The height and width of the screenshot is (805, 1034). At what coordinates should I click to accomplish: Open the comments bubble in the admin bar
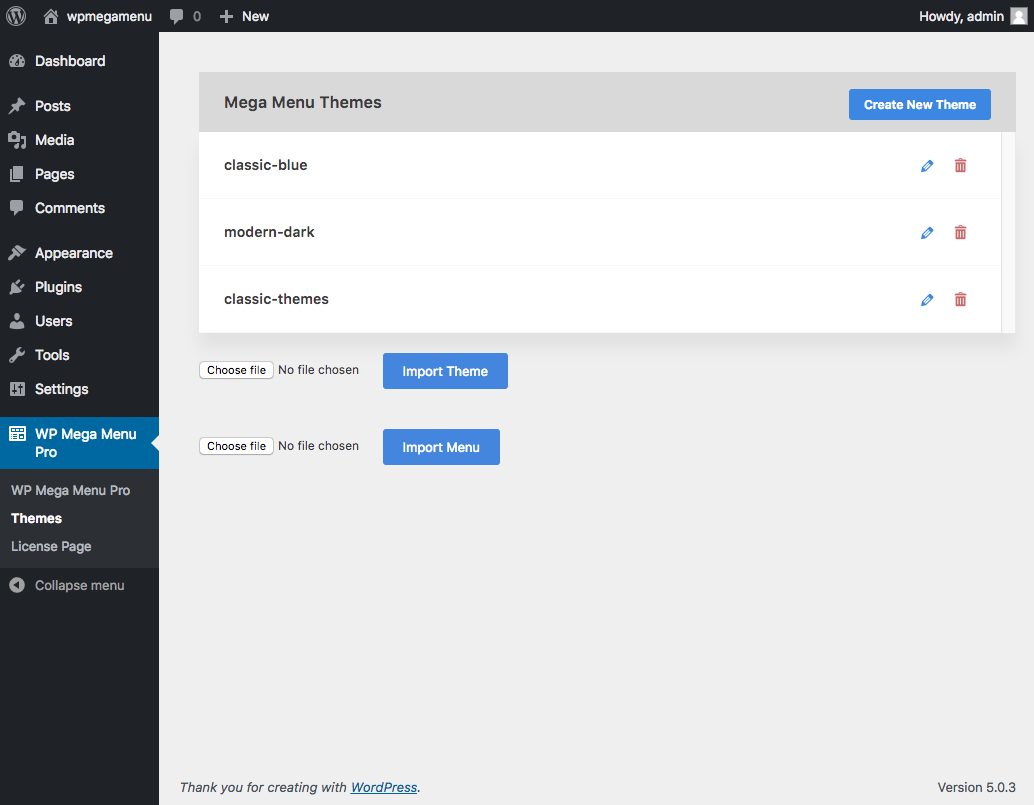click(176, 16)
